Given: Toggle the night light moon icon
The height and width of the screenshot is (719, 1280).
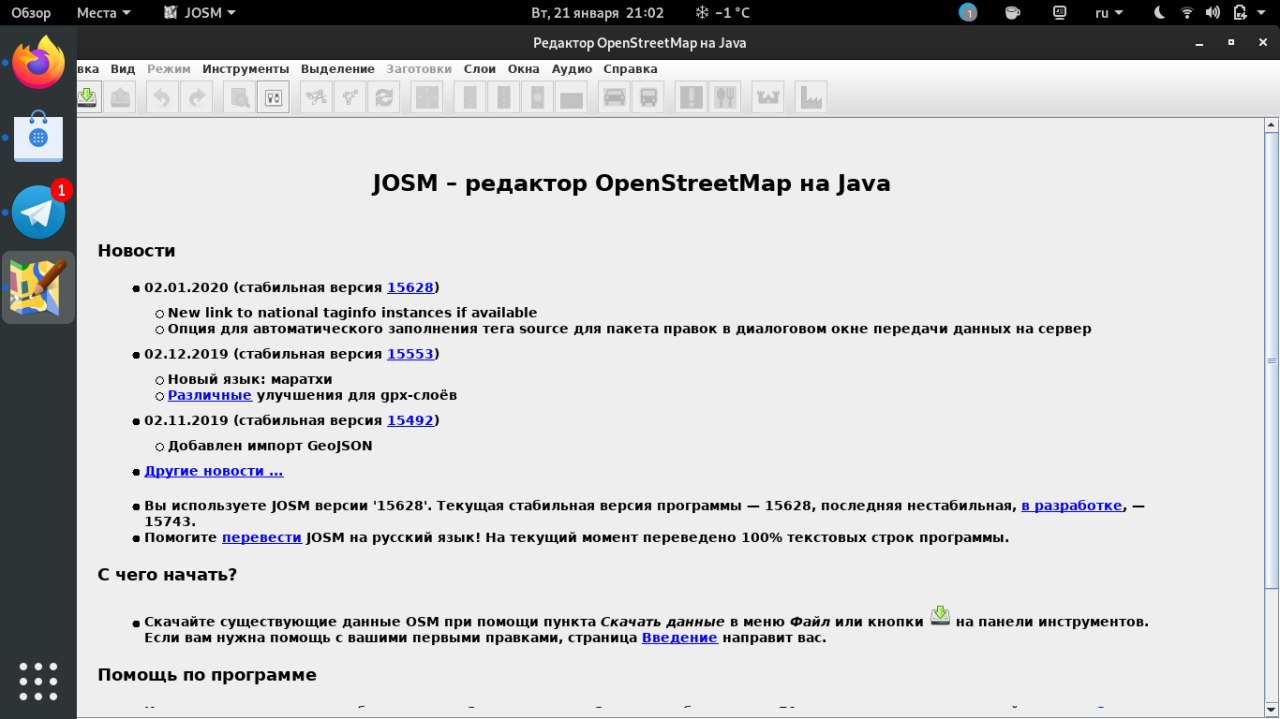Looking at the screenshot, I should tap(1160, 13).
